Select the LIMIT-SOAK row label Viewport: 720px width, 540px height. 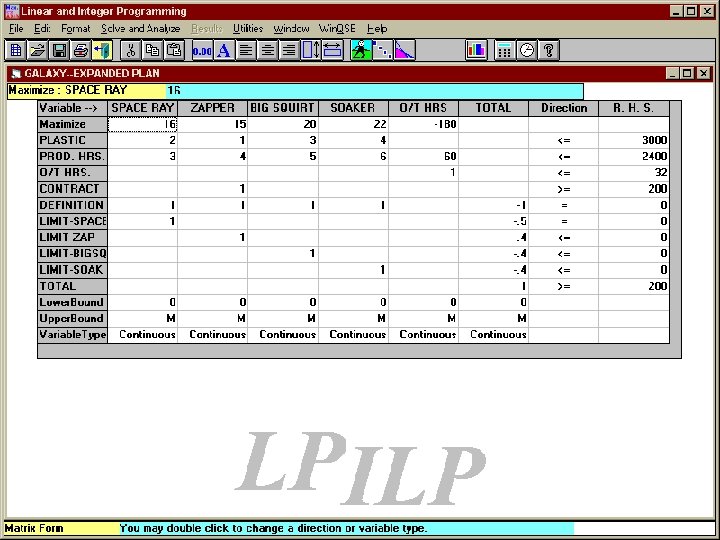[73, 270]
